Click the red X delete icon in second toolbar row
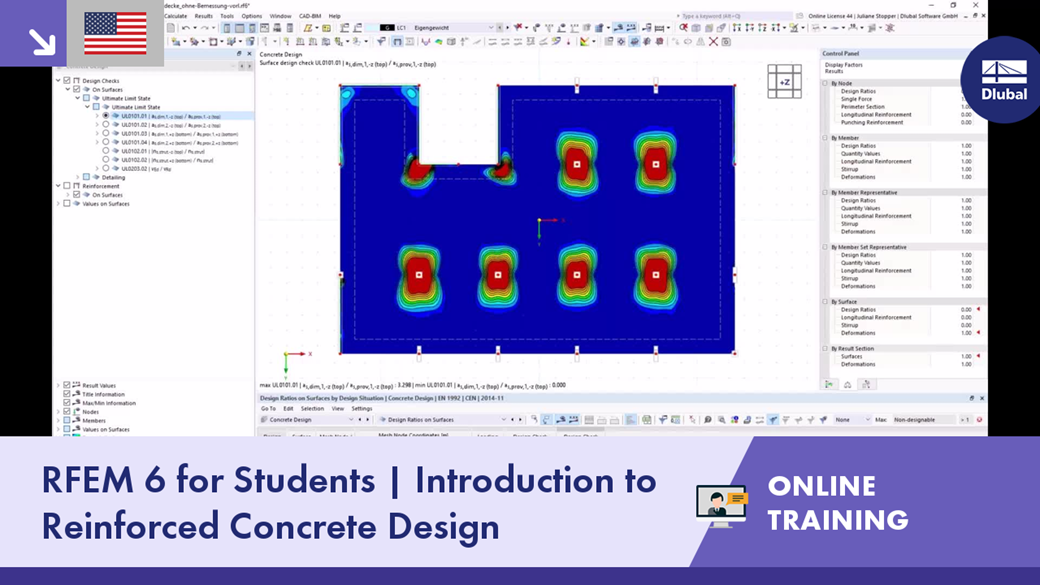This screenshot has width=1040, height=585. click(x=713, y=42)
